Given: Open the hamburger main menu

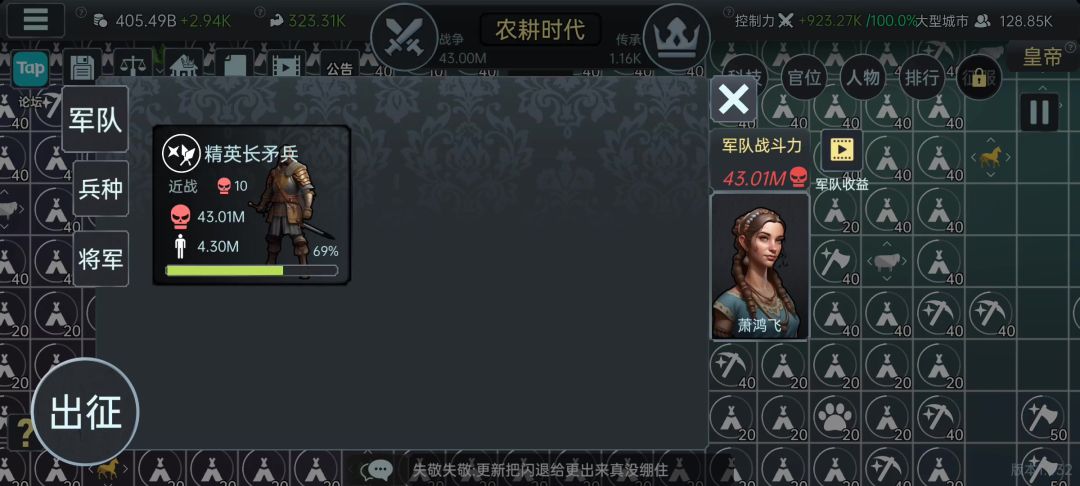Looking at the screenshot, I should click(35, 19).
